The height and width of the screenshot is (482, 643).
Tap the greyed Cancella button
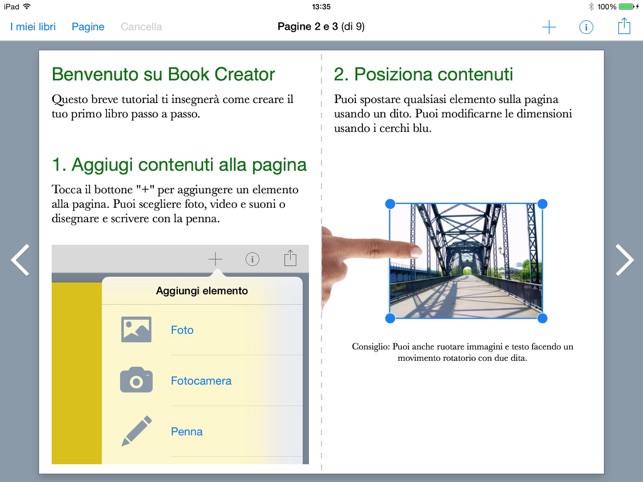(x=141, y=27)
